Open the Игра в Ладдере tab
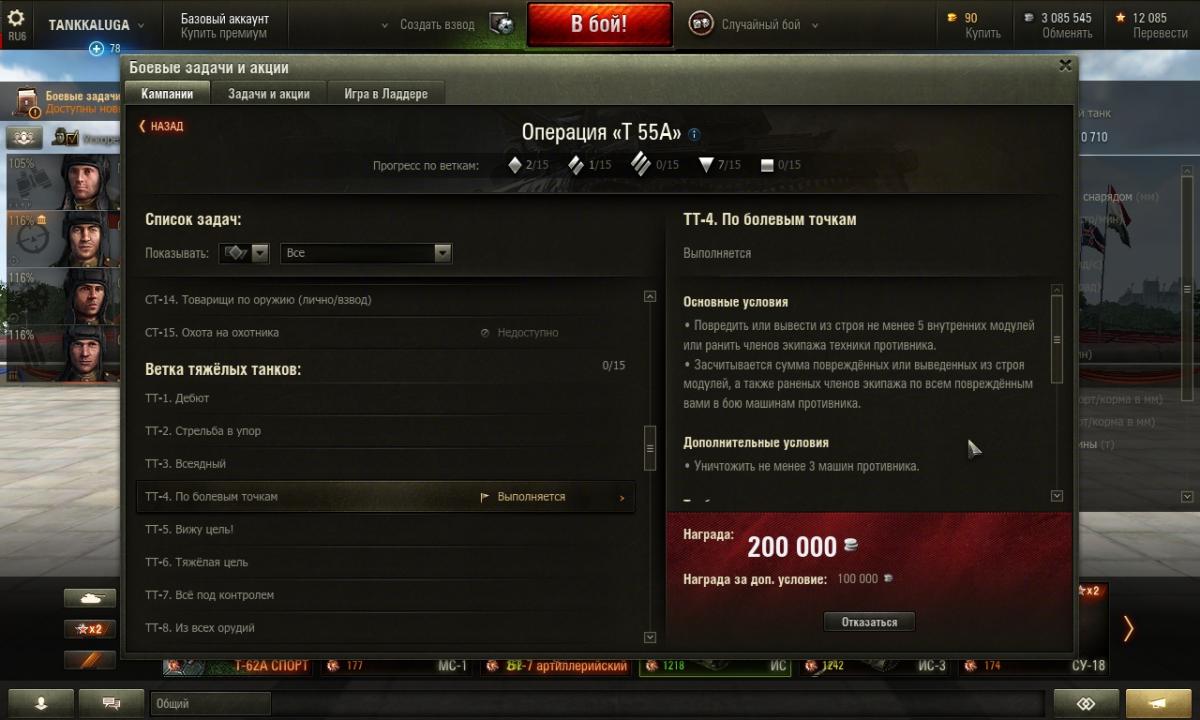Image resolution: width=1200 pixels, height=720 pixels. [386, 94]
